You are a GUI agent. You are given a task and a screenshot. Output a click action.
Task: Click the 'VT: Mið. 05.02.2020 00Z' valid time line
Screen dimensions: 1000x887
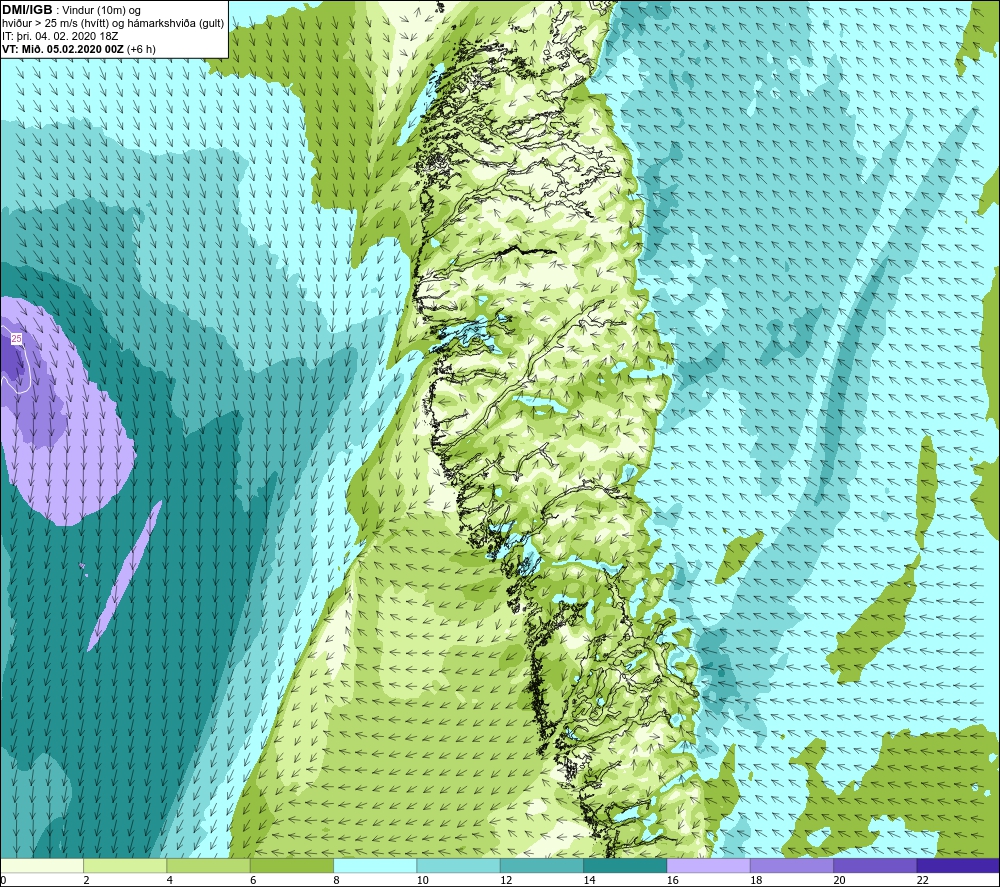(79, 49)
